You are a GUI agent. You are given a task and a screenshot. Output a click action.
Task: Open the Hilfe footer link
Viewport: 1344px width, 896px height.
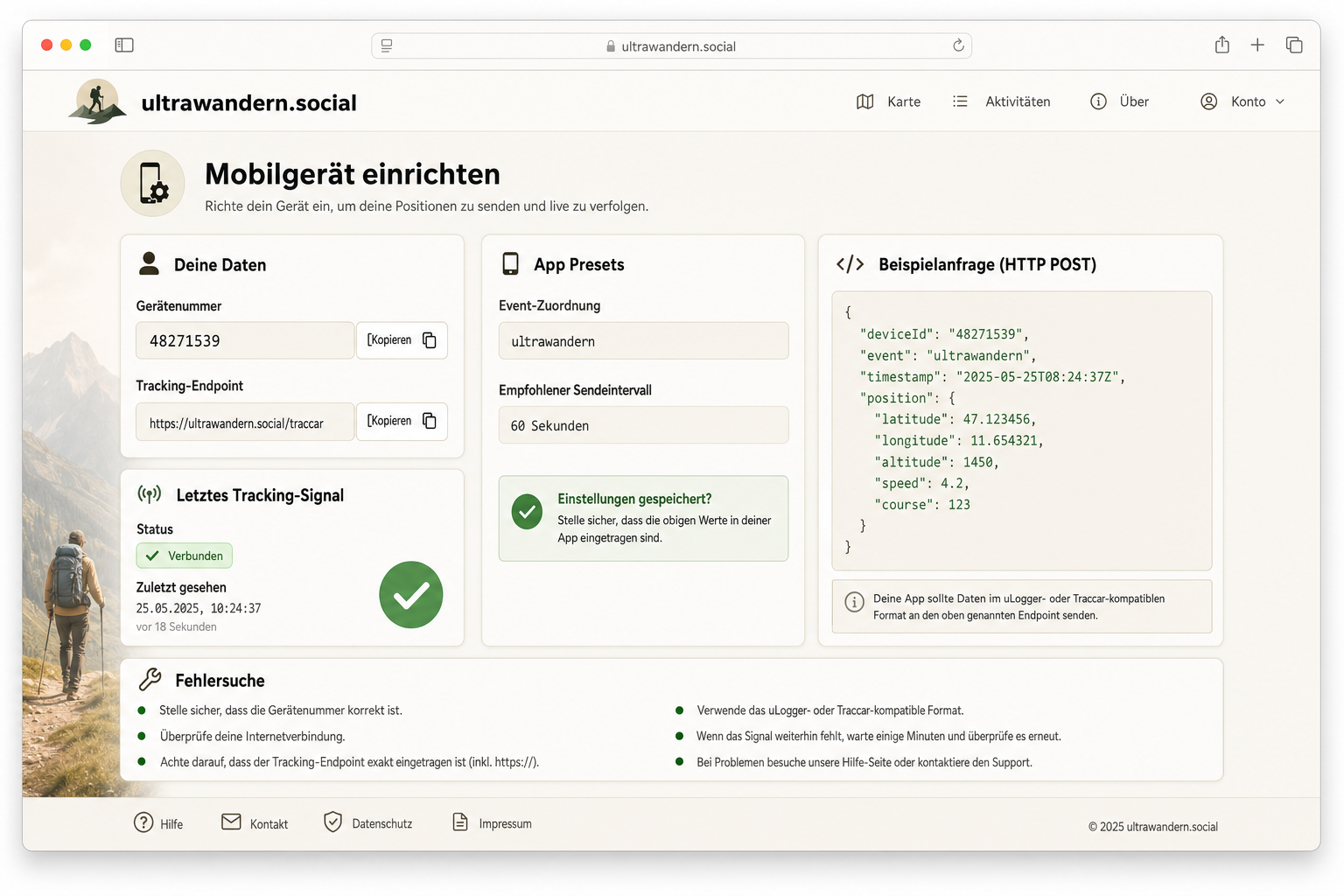tap(171, 824)
